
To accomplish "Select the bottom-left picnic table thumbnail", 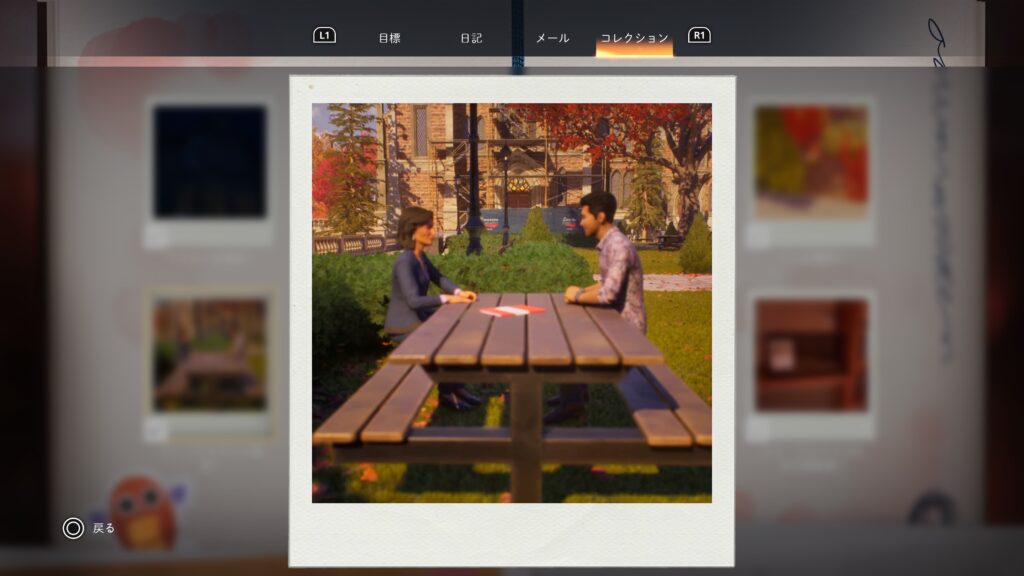I will click(x=209, y=354).
